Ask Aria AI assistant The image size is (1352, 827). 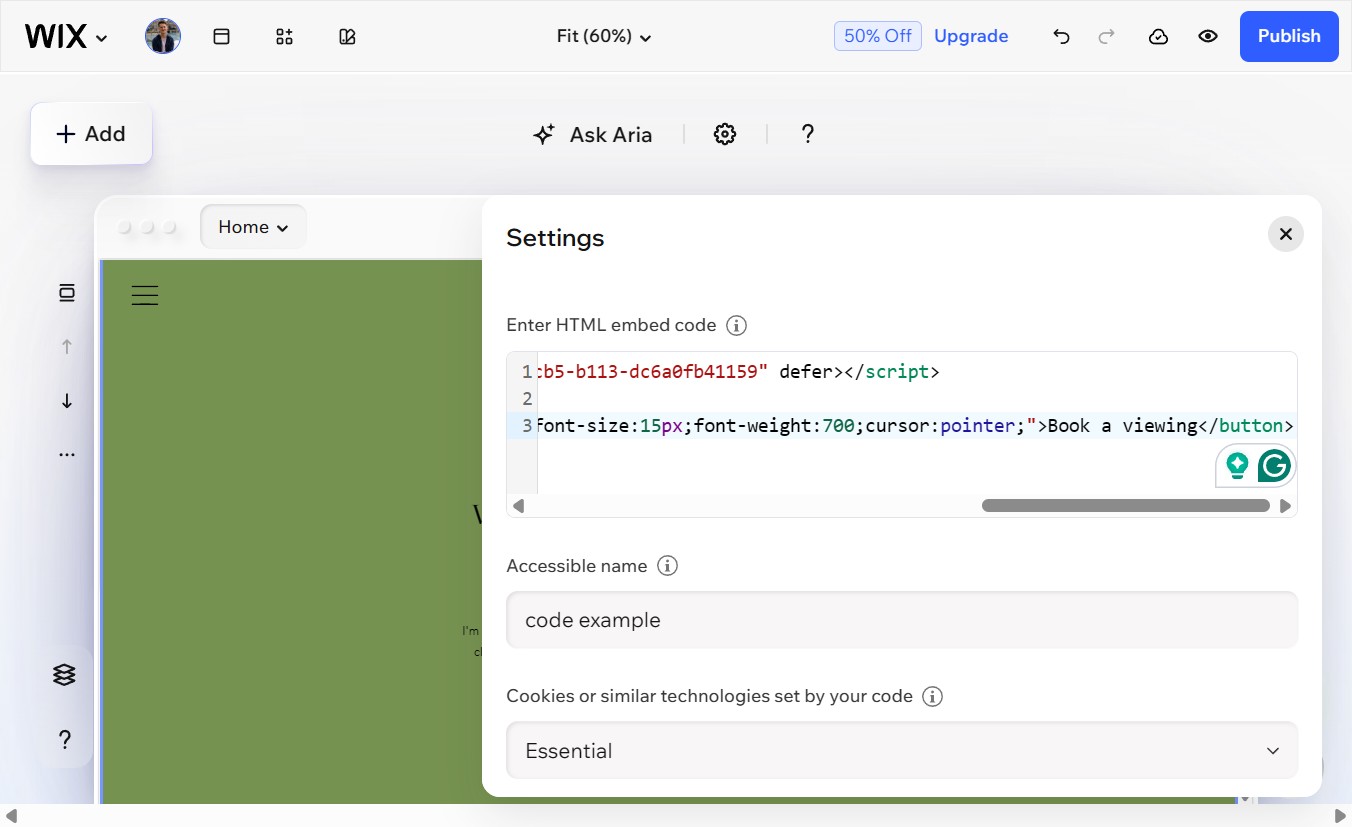(592, 134)
